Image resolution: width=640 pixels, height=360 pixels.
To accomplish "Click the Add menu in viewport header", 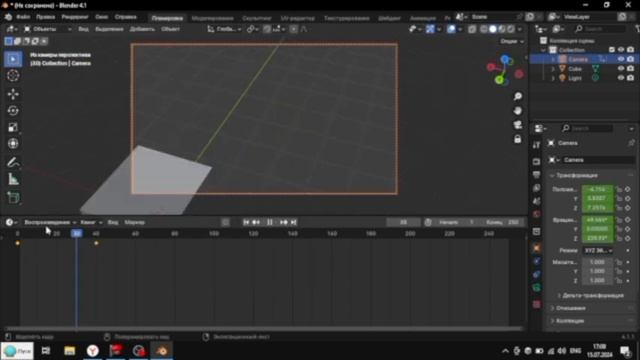I will (142, 29).
